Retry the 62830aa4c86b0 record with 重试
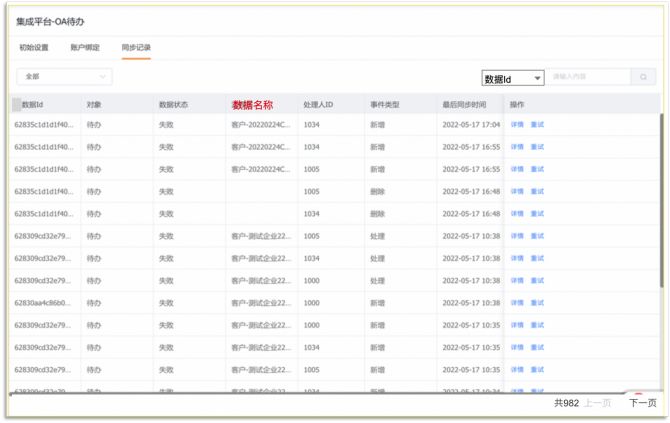 click(537, 303)
